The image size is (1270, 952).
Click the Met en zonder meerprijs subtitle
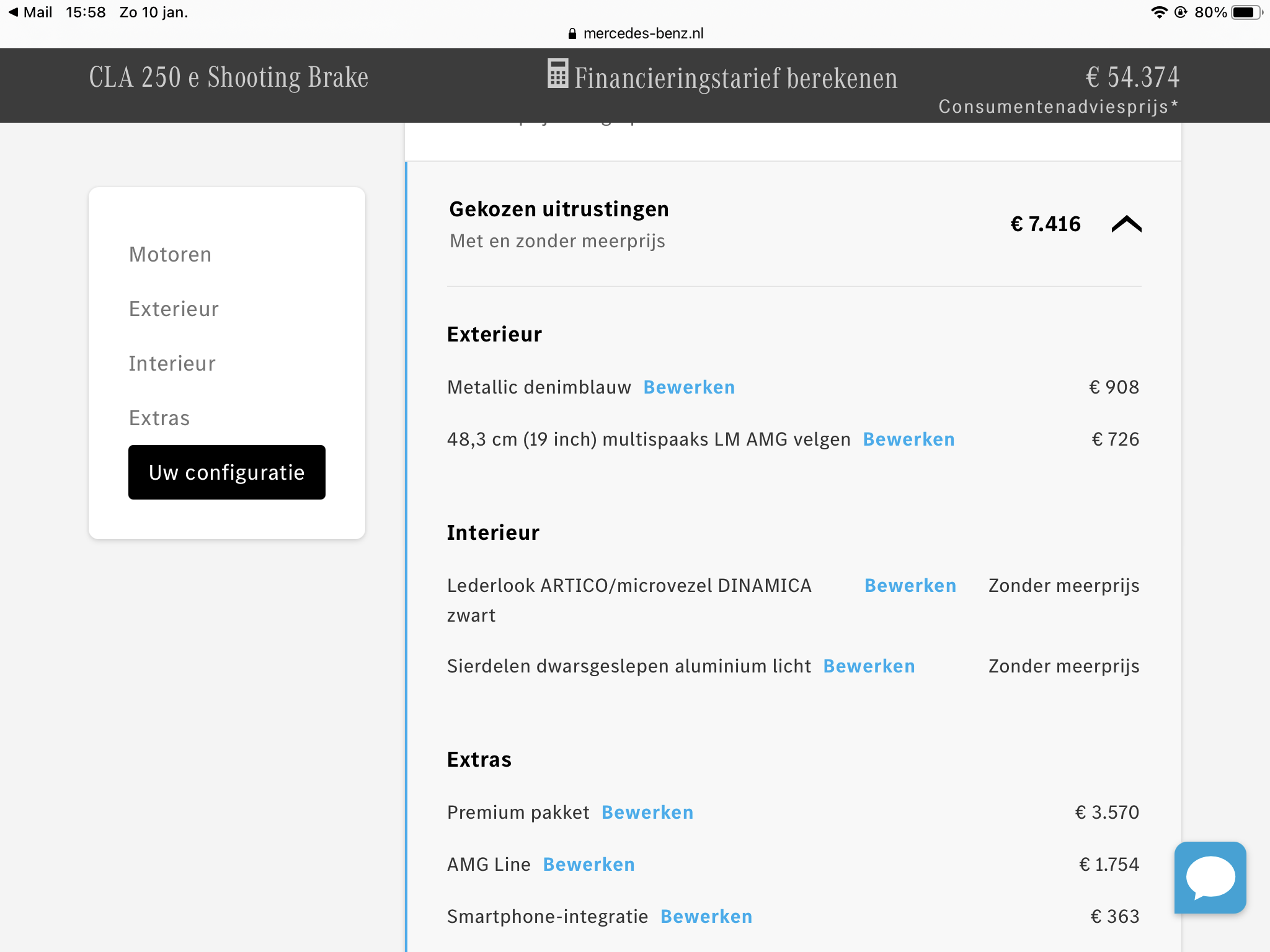(x=557, y=241)
